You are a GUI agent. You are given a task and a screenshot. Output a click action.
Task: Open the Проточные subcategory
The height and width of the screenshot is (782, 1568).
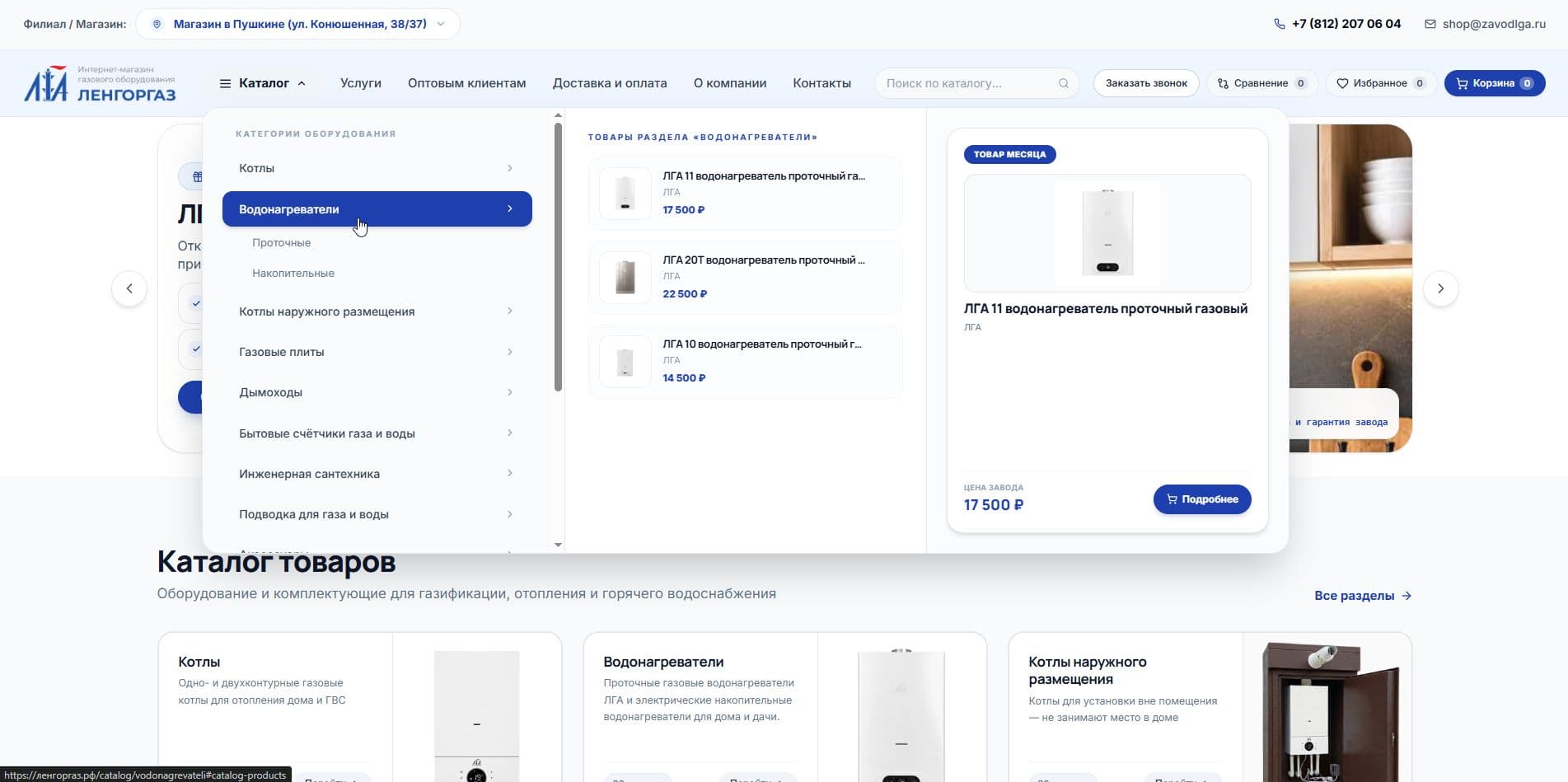pyautogui.click(x=282, y=243)
